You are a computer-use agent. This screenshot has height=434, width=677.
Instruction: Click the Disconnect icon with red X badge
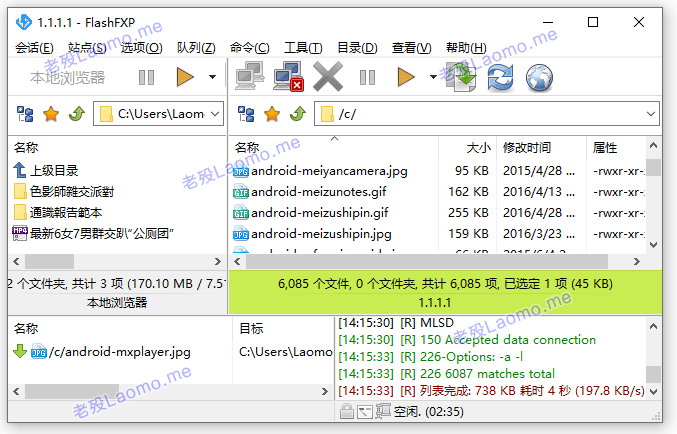point(288,76)
